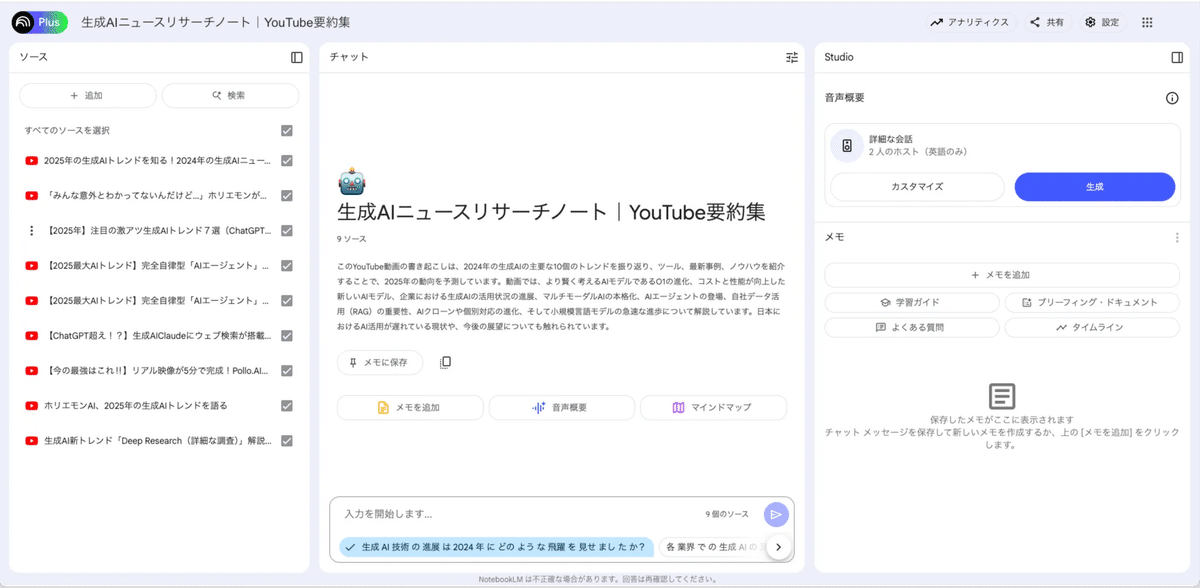
Task: Open the 設定 settings menu
Action: click(1101, 22)
